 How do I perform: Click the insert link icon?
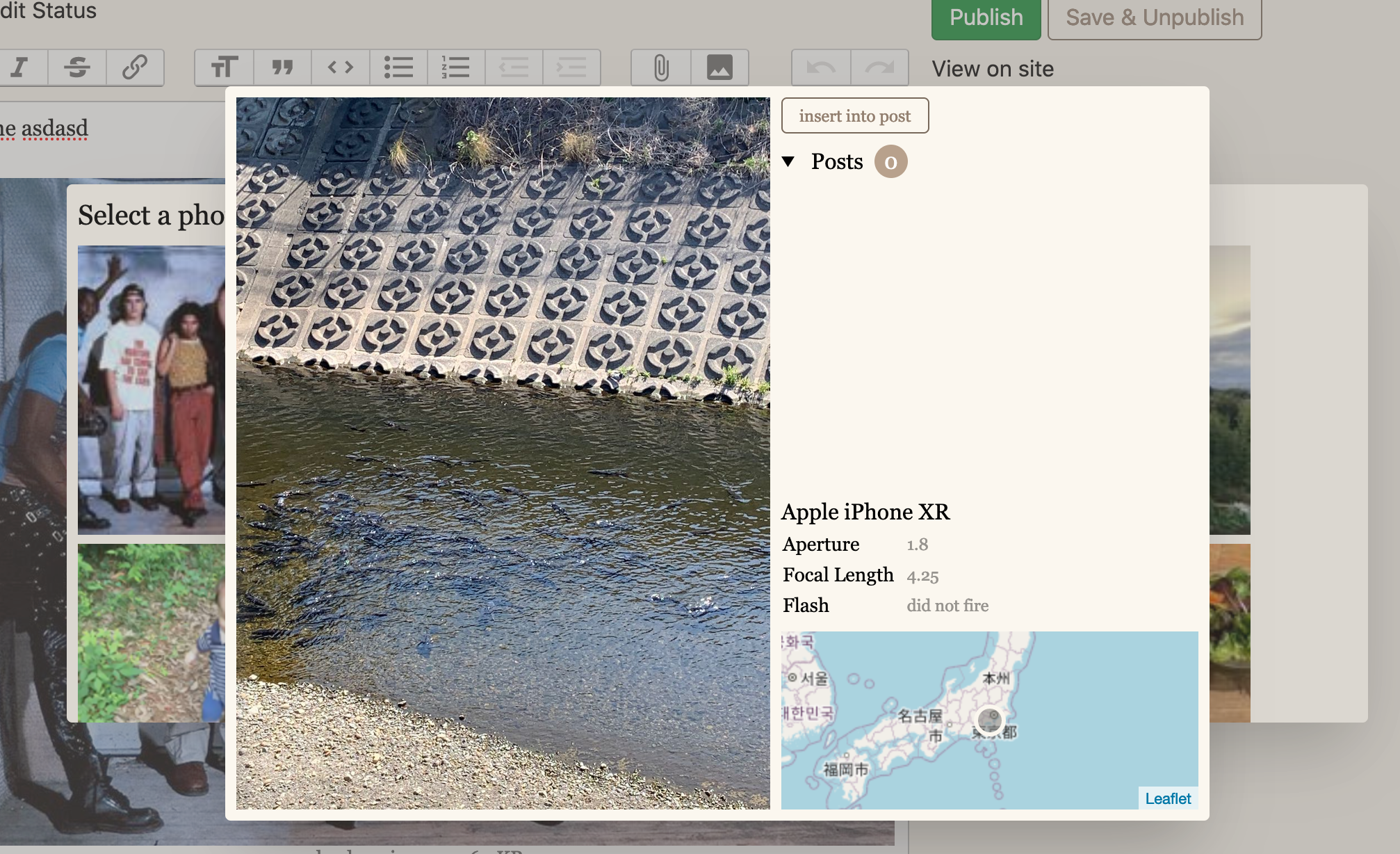(x=135, y=67)
